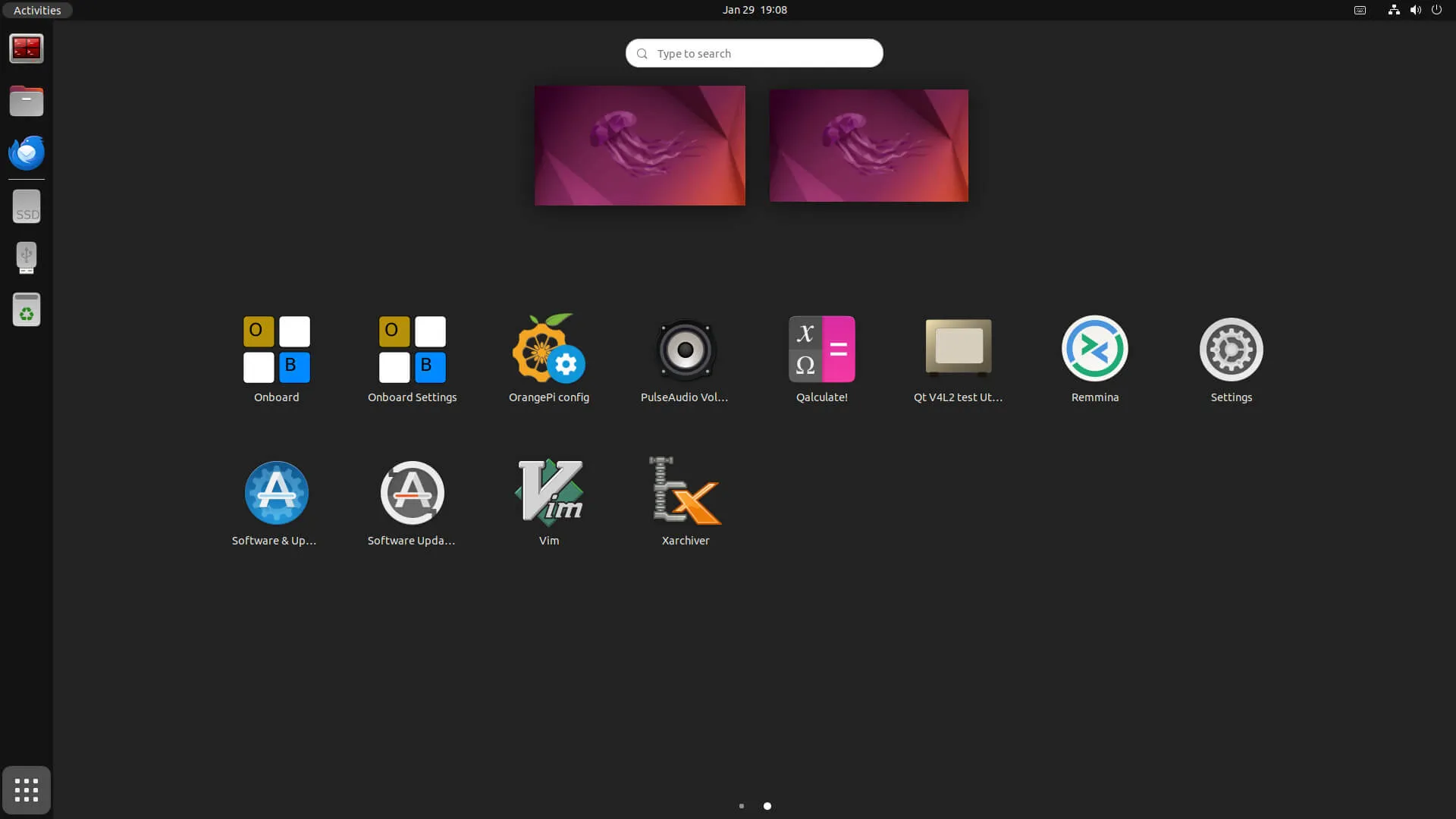Toggle the Show Applications grid button
Screen dimensions: 1456x819
[x=27, y=790]
